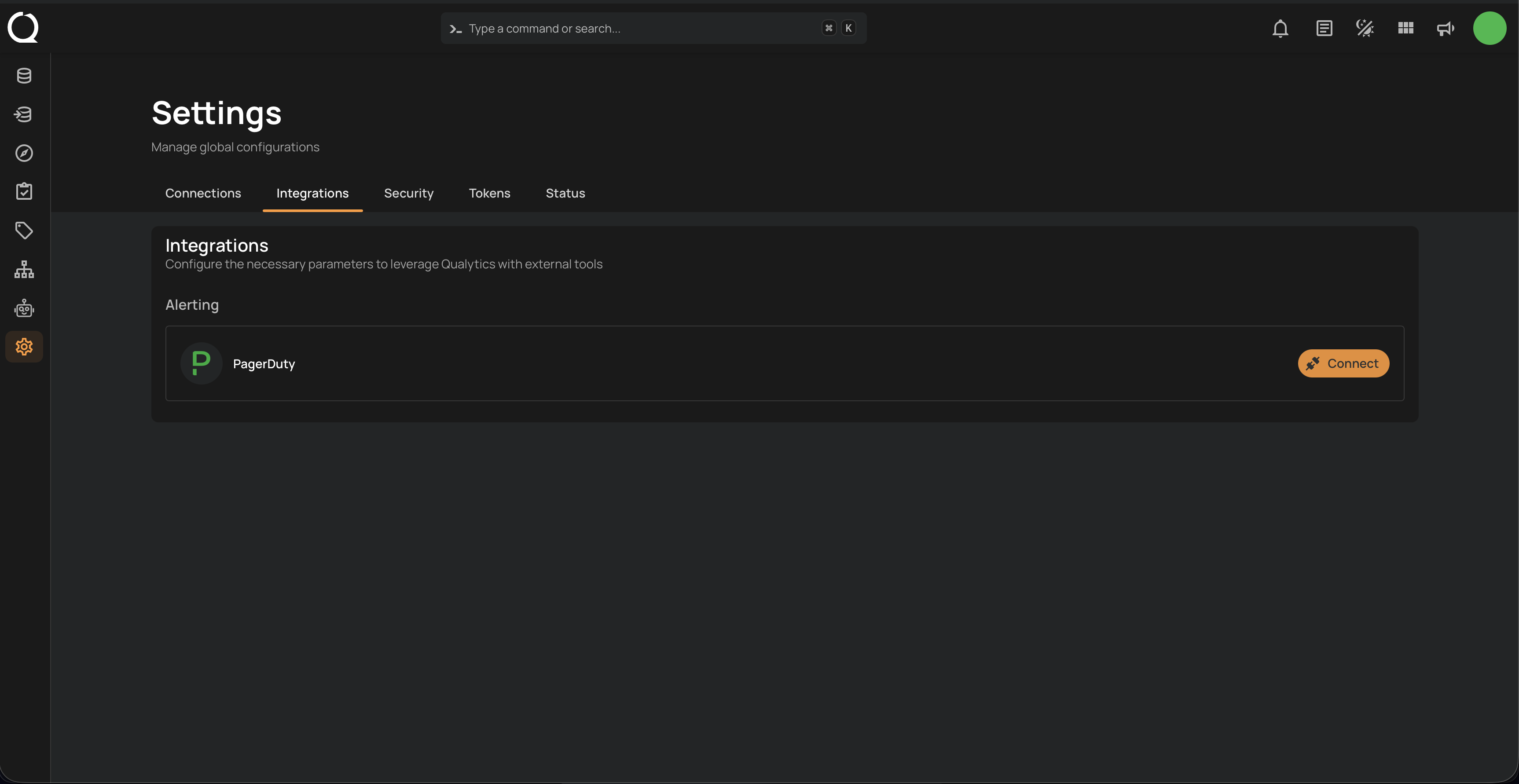Select the Settings gear in the sidebar
Image resolution: width=1519 pixels, height=784 pixels.
(24, 347)
